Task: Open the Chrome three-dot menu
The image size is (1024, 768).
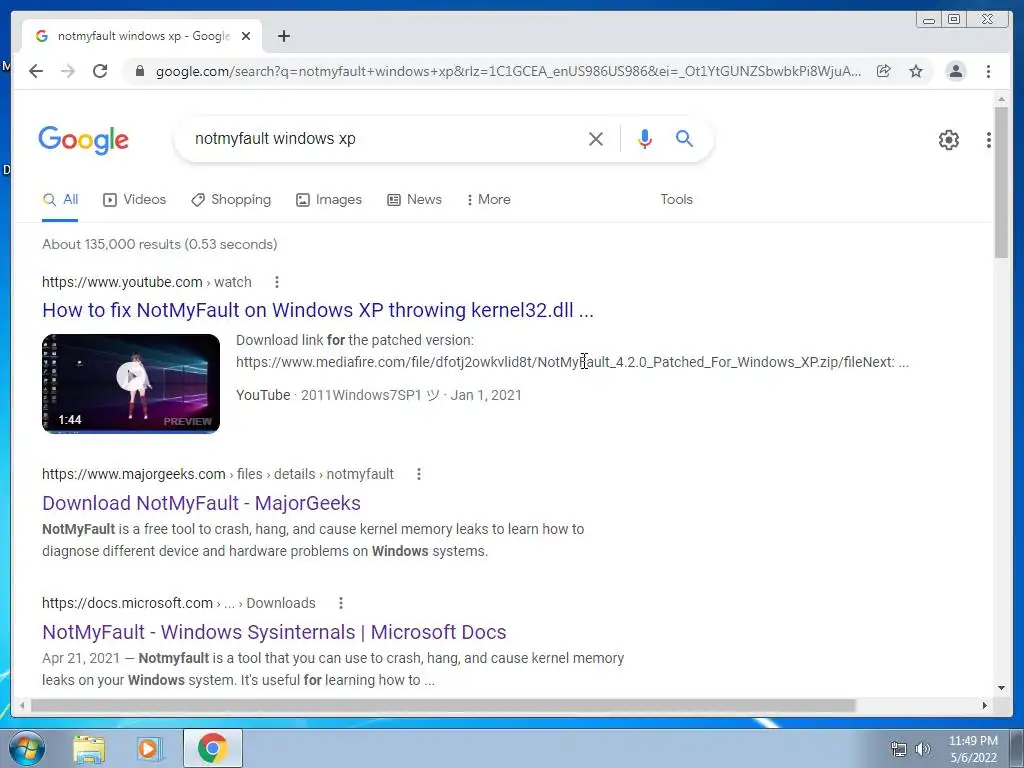Action: [x=988, y=71]
